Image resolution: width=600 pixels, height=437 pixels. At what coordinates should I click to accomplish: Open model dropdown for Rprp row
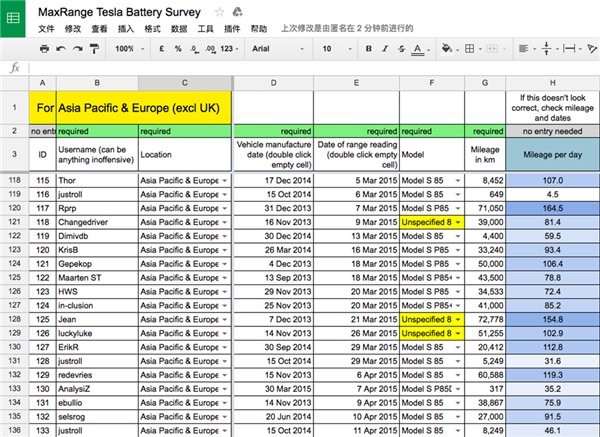[x=458, y=208]
